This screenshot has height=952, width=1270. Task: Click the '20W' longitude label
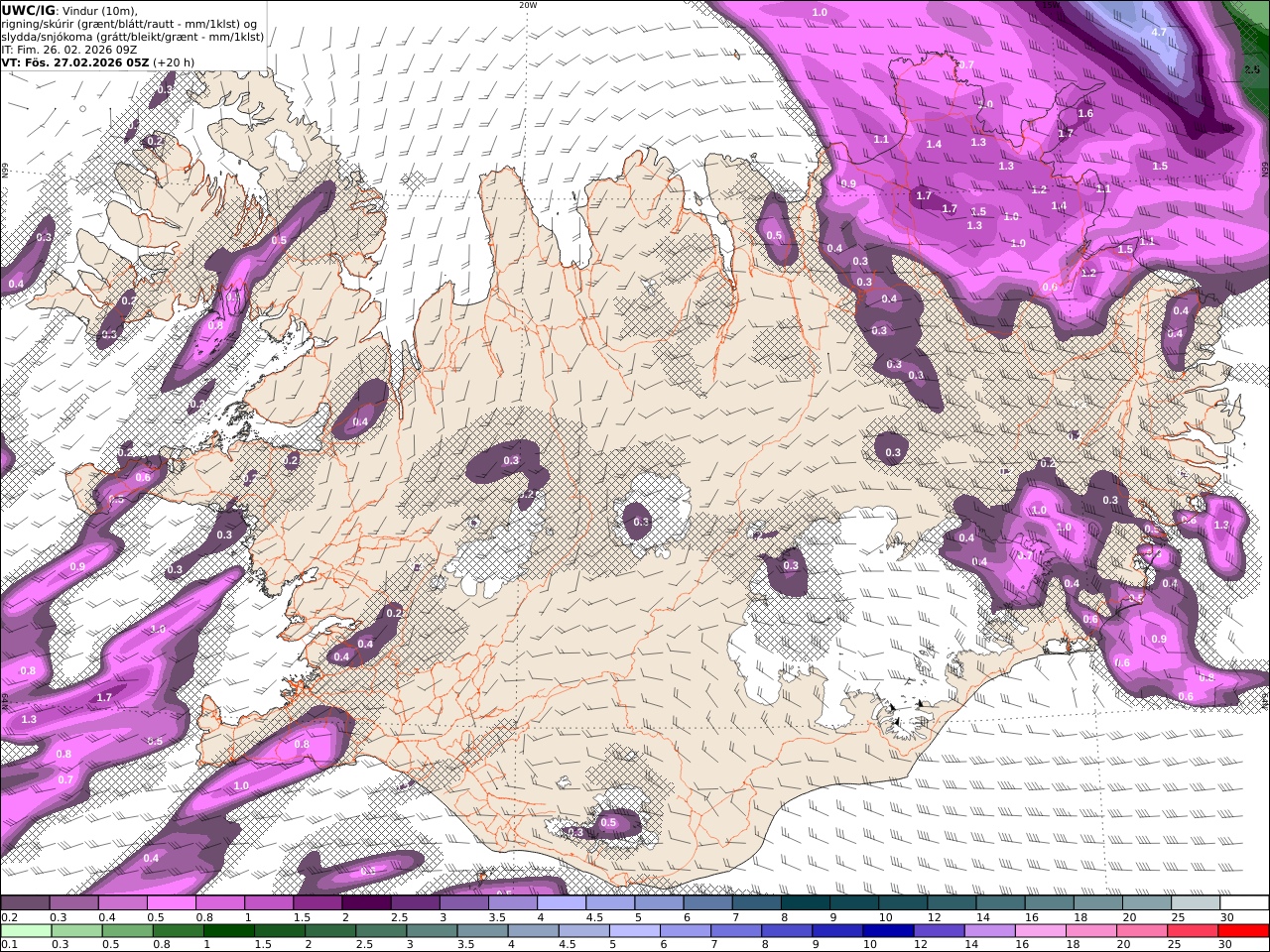click(x=528, y=4)
